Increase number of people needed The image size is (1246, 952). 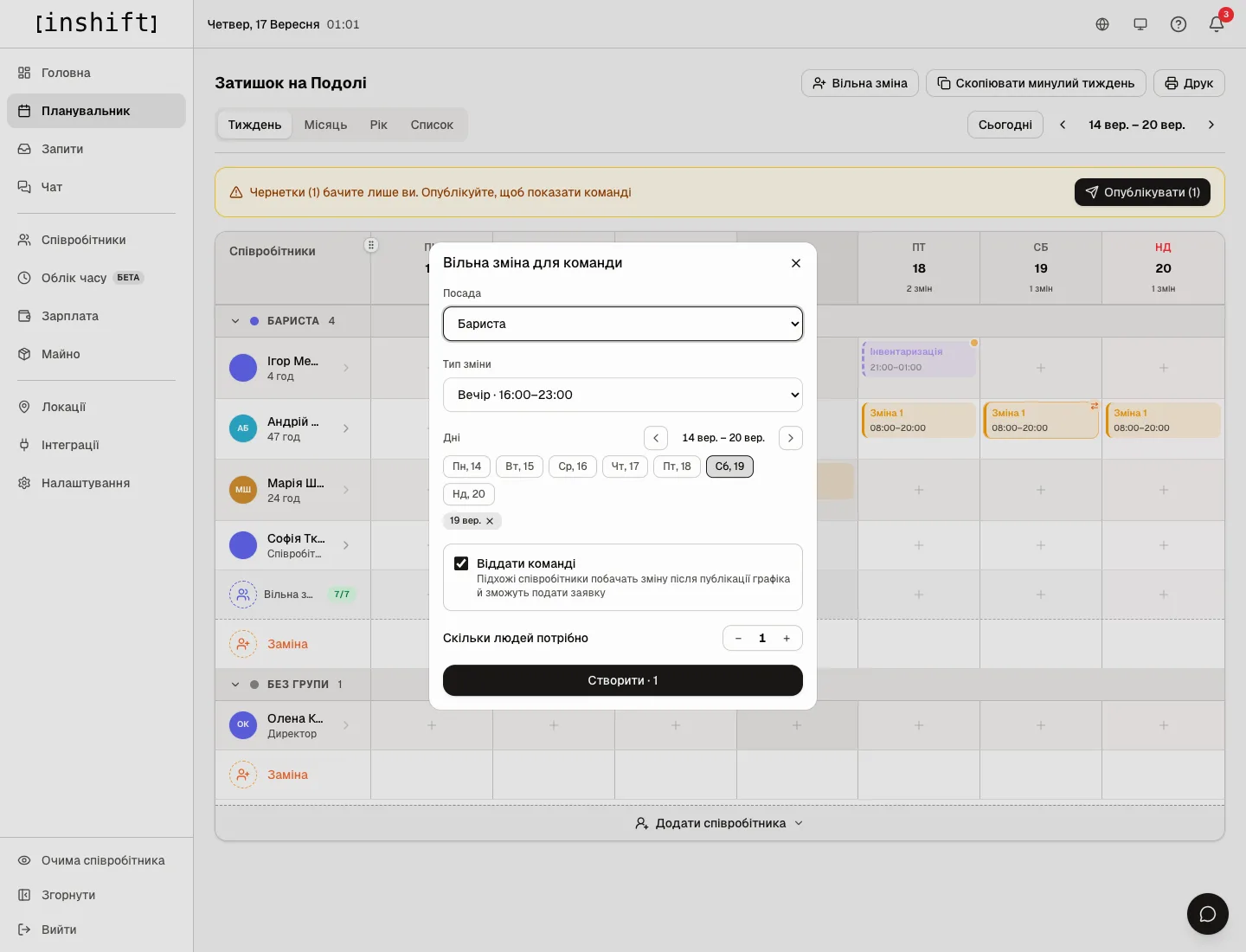click(787, 639)
